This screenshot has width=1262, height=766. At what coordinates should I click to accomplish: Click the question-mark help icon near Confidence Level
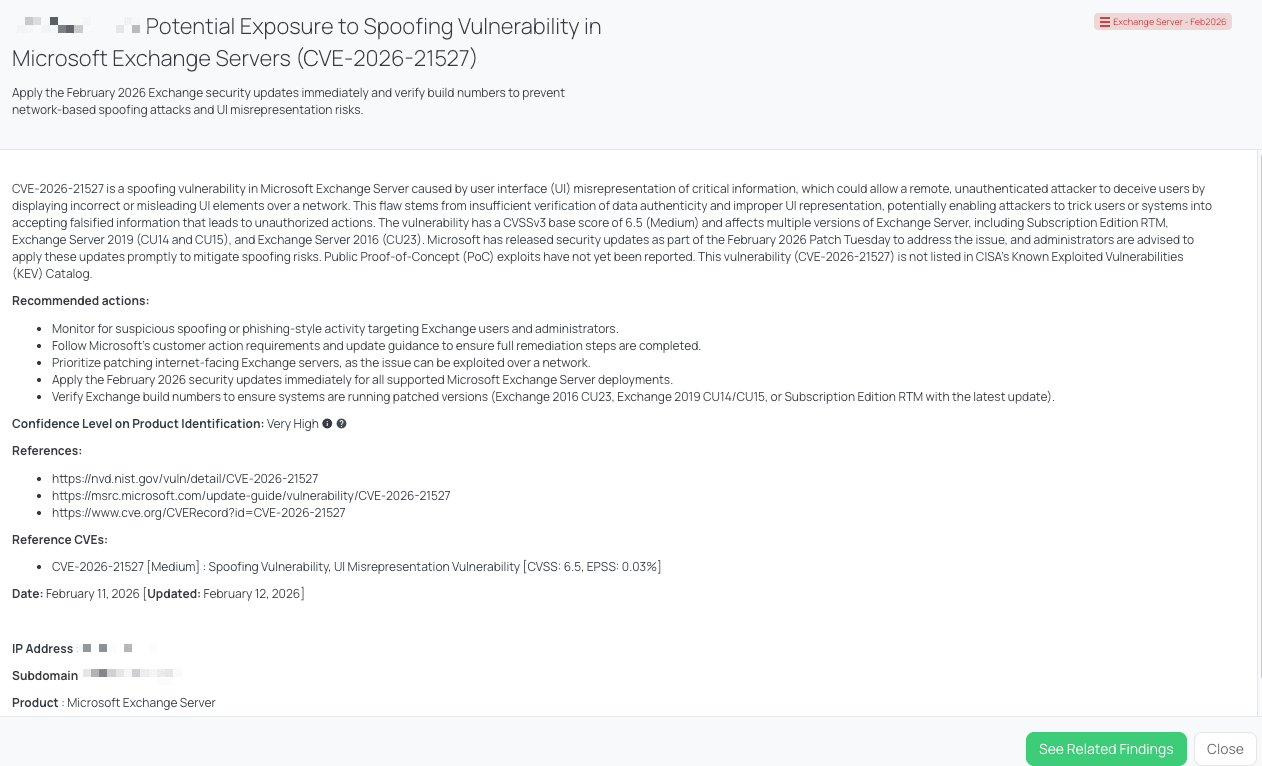[341, 423]
